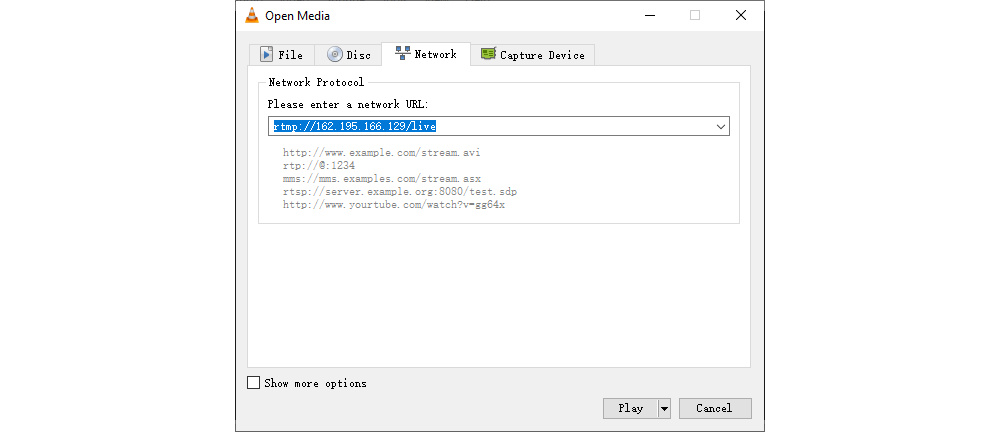
Task: Click the VLC cone icon in title bar
Action: [250, 15]
